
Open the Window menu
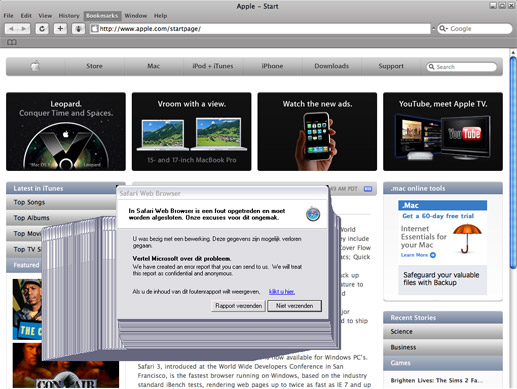[135, 16]
